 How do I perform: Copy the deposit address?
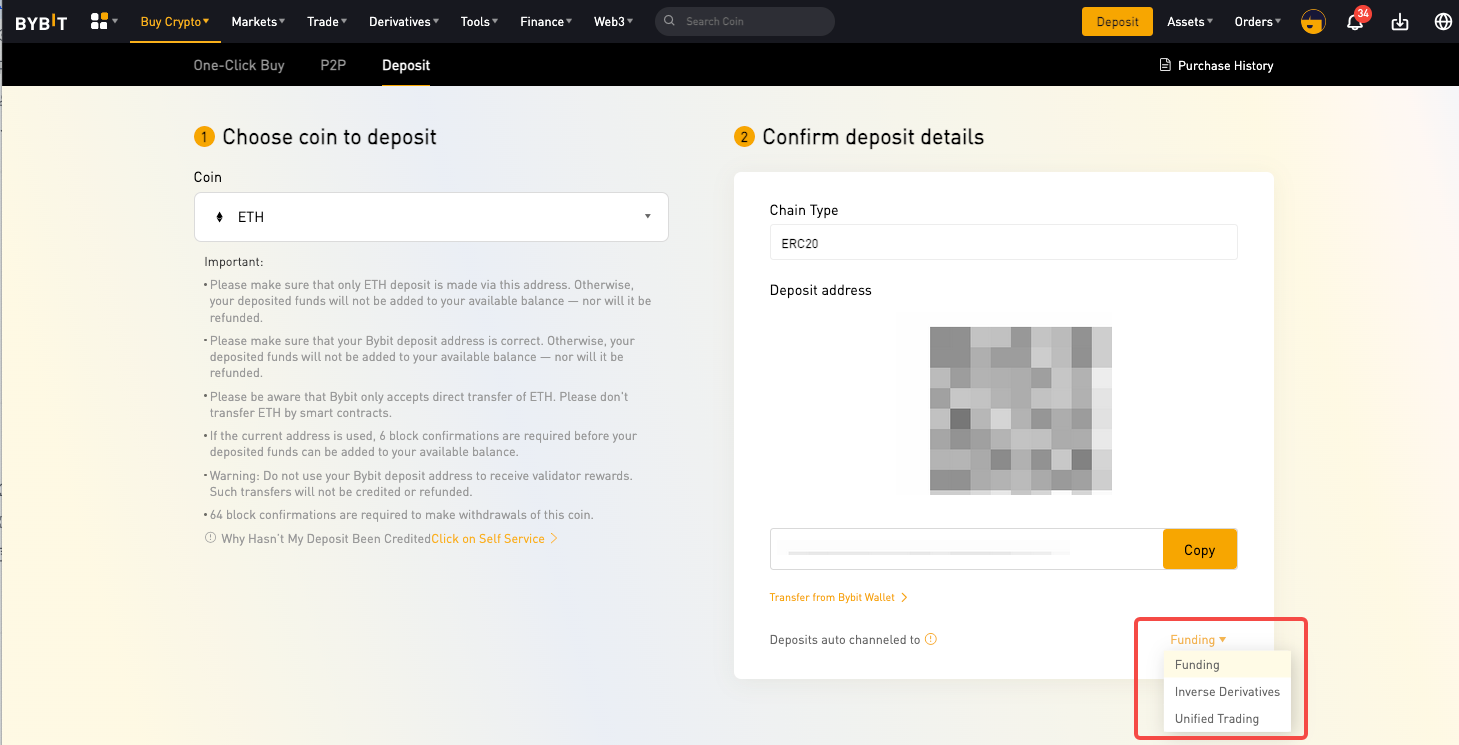point(1199,550)
